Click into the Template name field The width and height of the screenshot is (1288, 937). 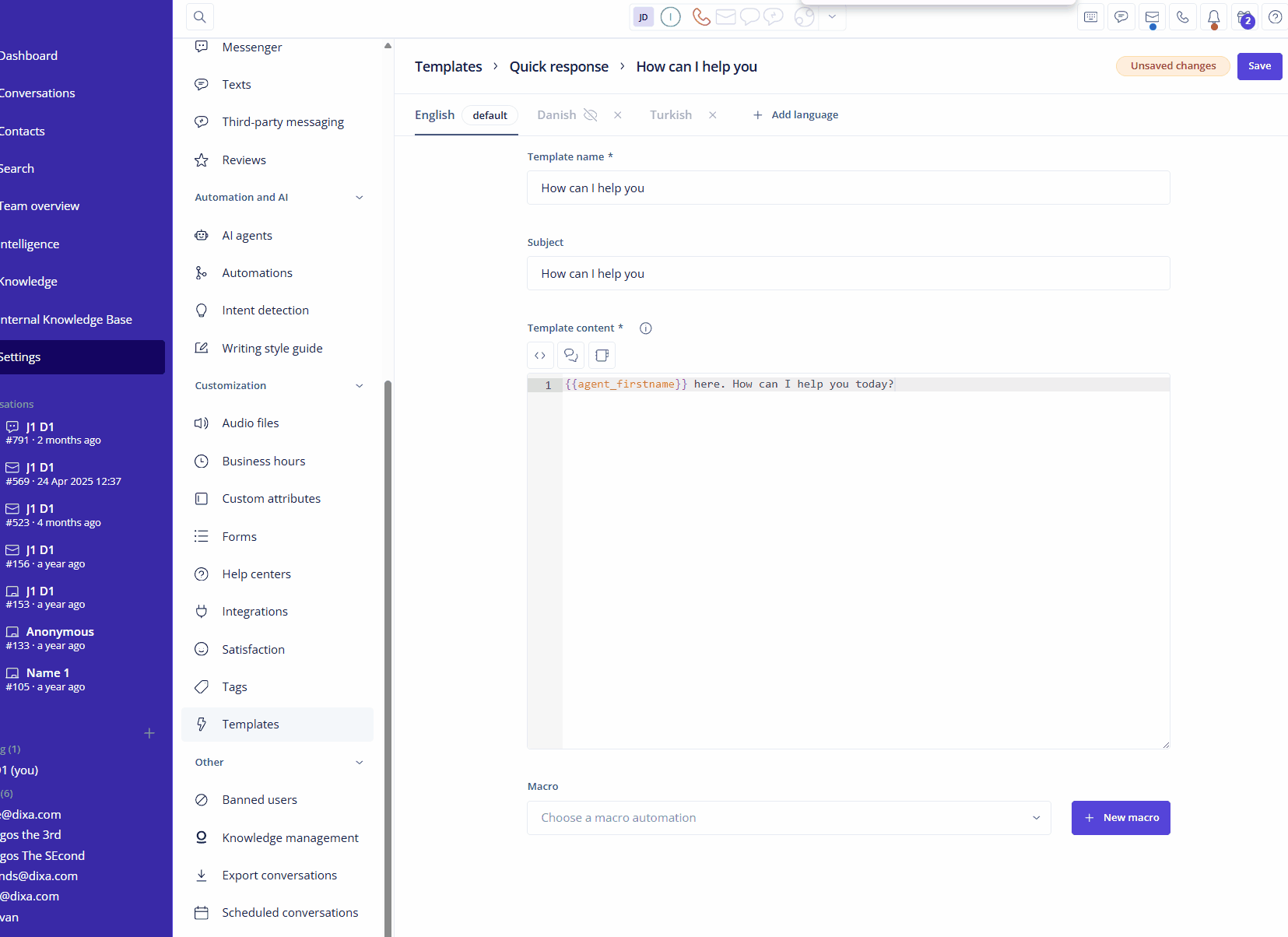pos(848,188)
